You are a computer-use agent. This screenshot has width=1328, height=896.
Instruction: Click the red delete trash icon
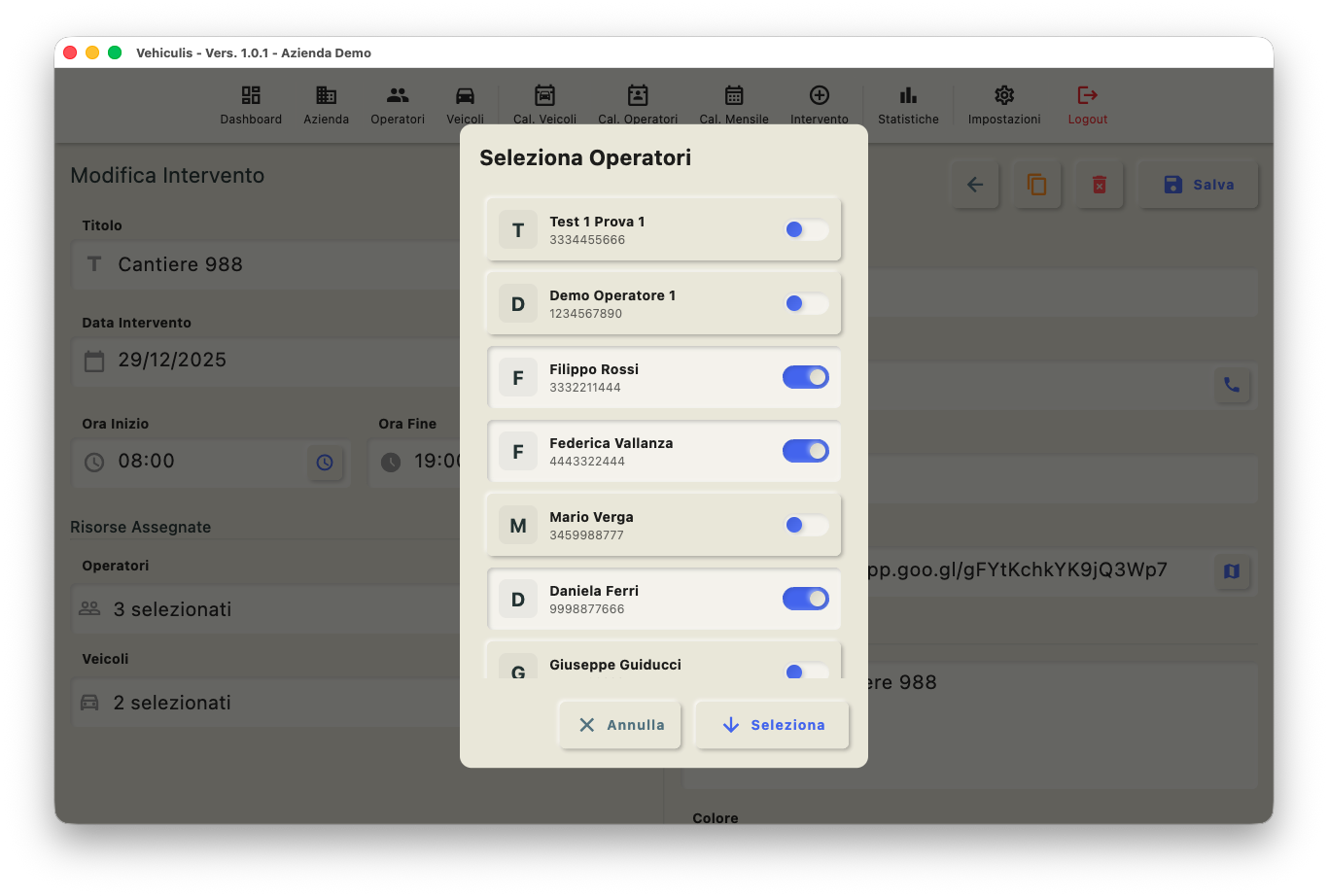[1100, 185]
